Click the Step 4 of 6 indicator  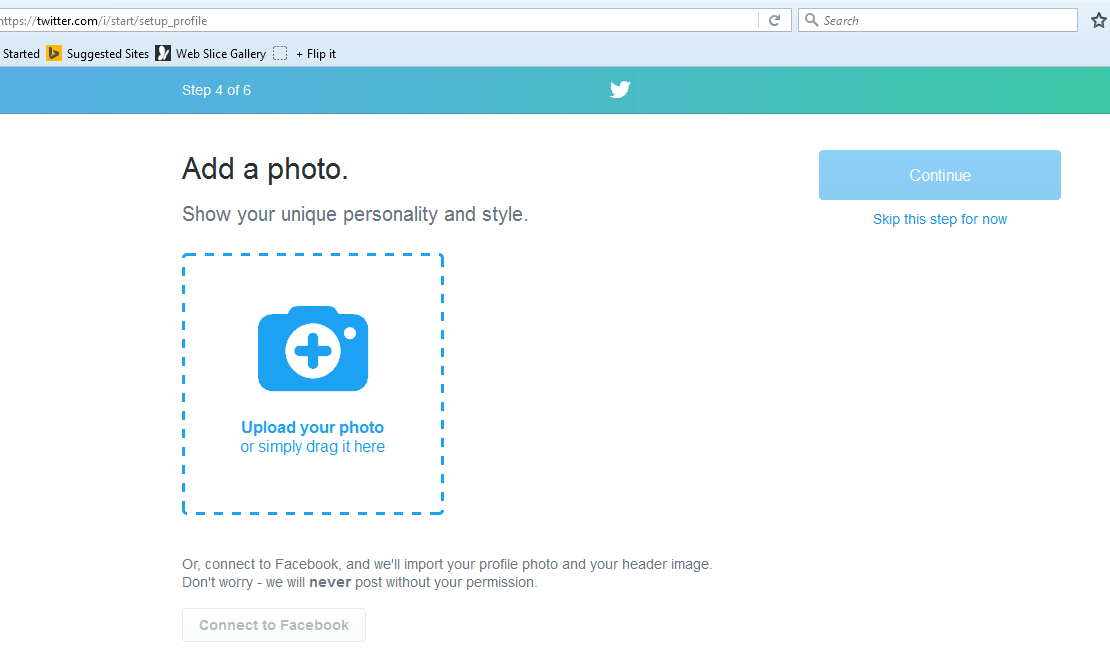point(217,90)
